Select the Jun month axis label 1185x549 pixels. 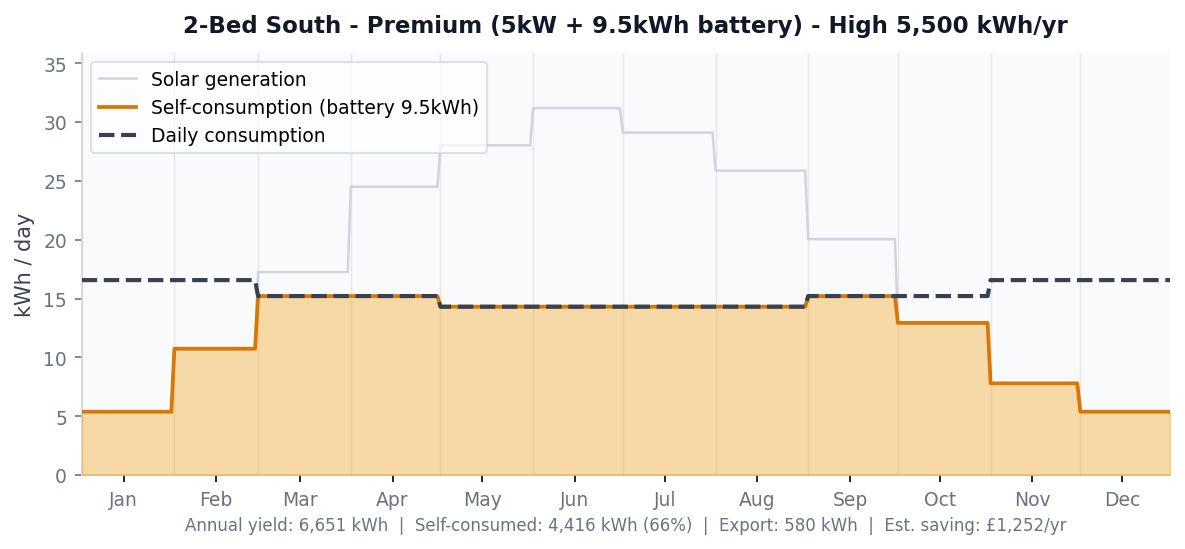click(574, 500)
